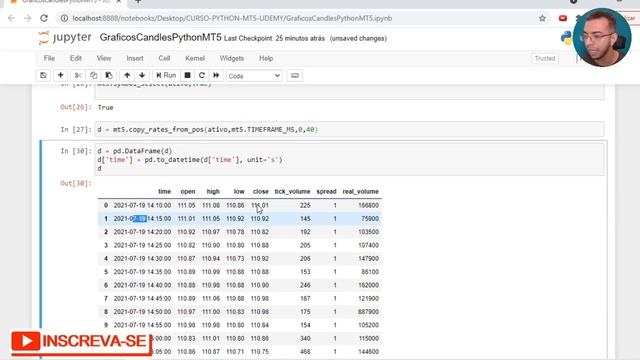This screenshot has height=360, width=640.
Task: Click real_volume value '887900'
Action: click(368, 312)
